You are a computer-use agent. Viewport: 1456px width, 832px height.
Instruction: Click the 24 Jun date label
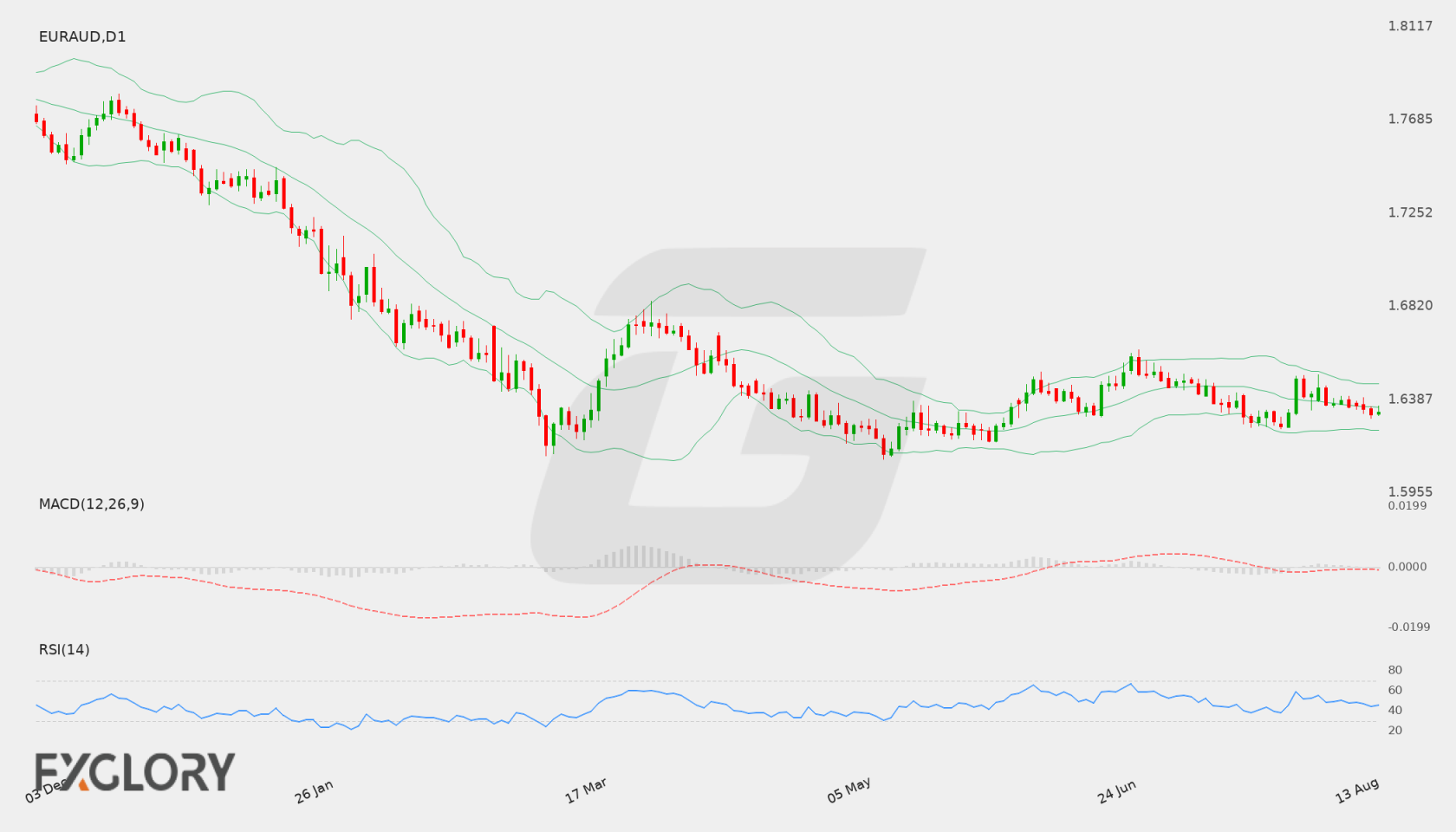pos(1116,791)
